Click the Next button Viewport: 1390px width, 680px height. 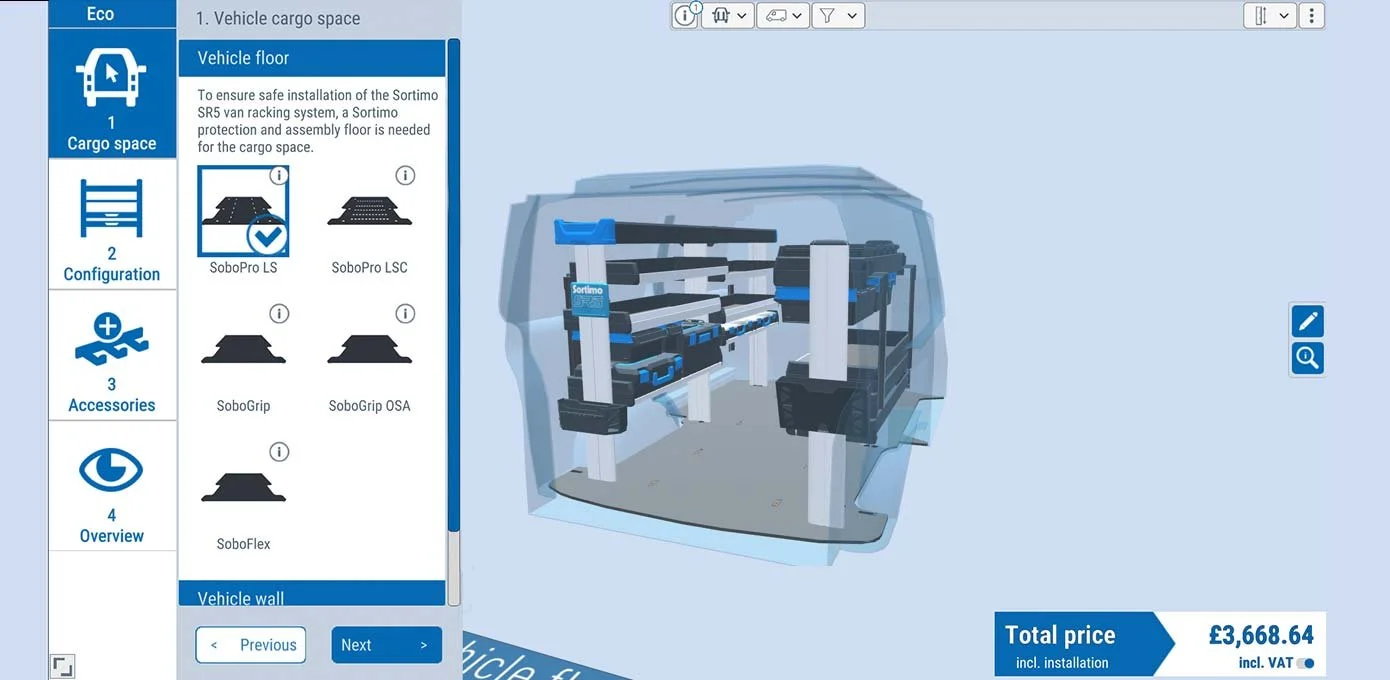click(387, 645)
